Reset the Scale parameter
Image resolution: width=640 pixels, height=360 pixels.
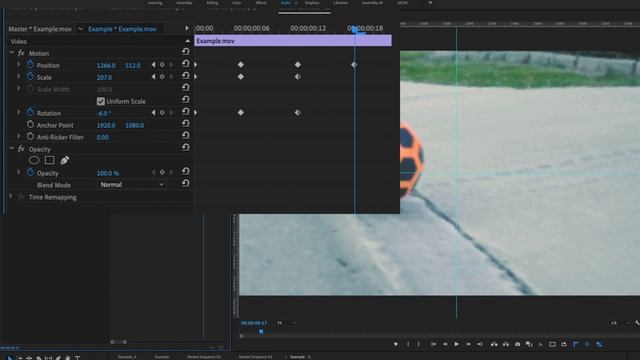[x=185, y=76]
